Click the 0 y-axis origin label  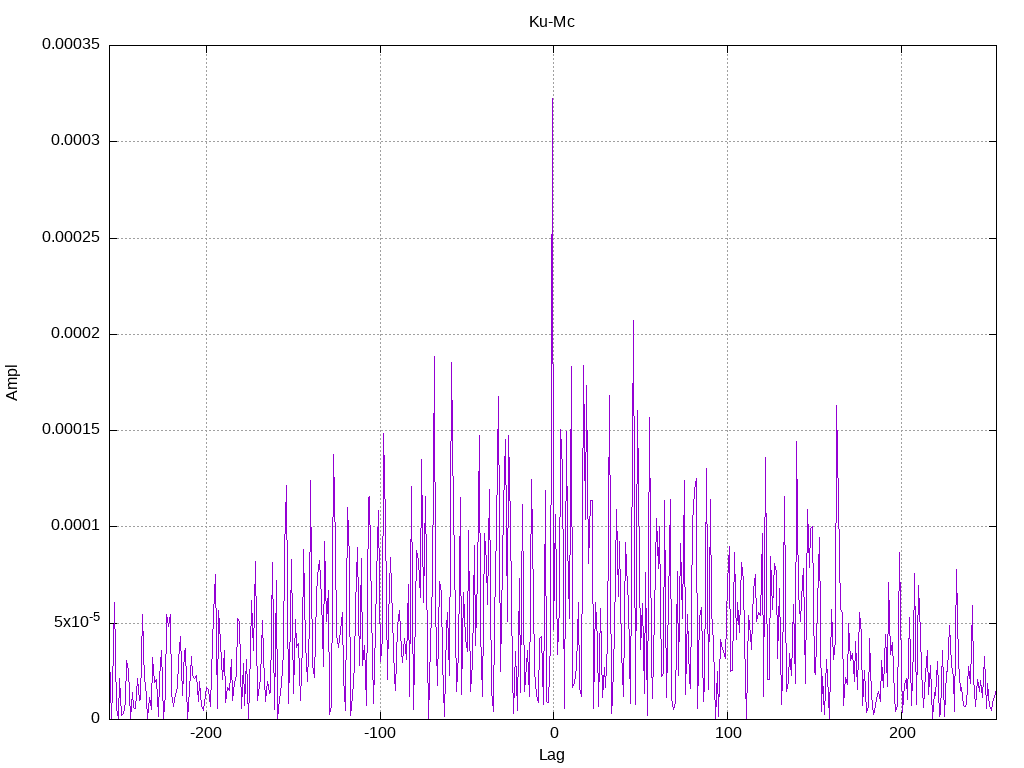click(x=95, y=718)
